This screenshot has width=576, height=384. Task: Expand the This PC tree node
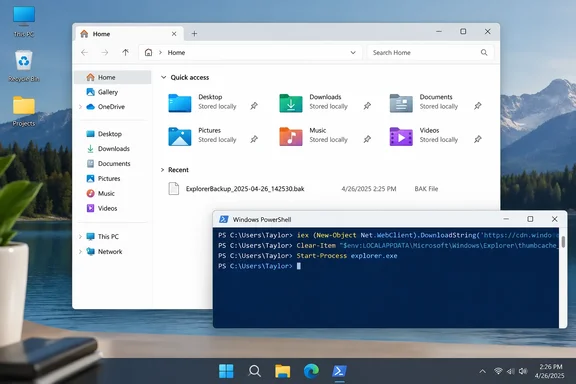80,236
